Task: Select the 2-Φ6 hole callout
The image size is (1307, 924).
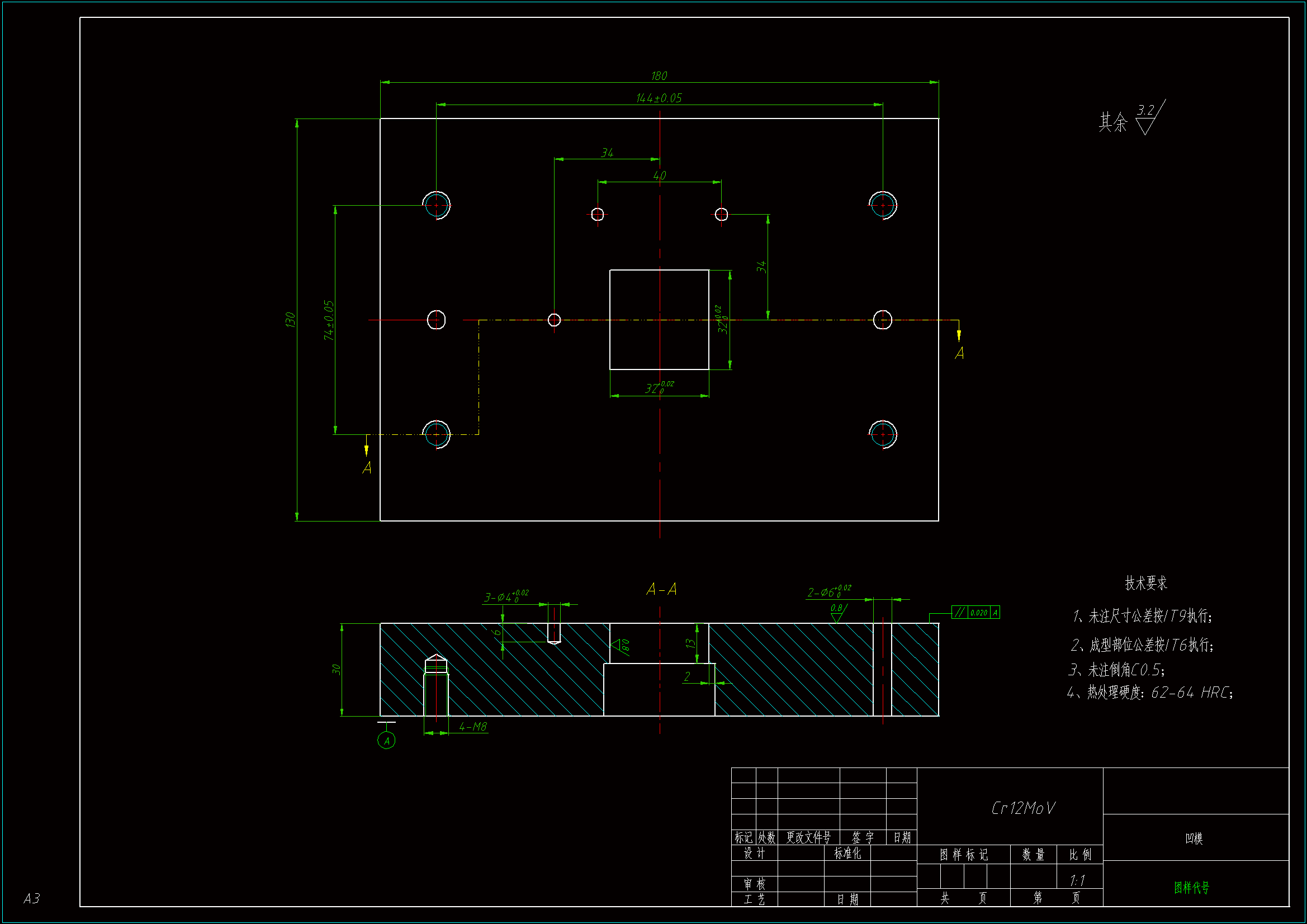Action: click(x=828, y=592)
